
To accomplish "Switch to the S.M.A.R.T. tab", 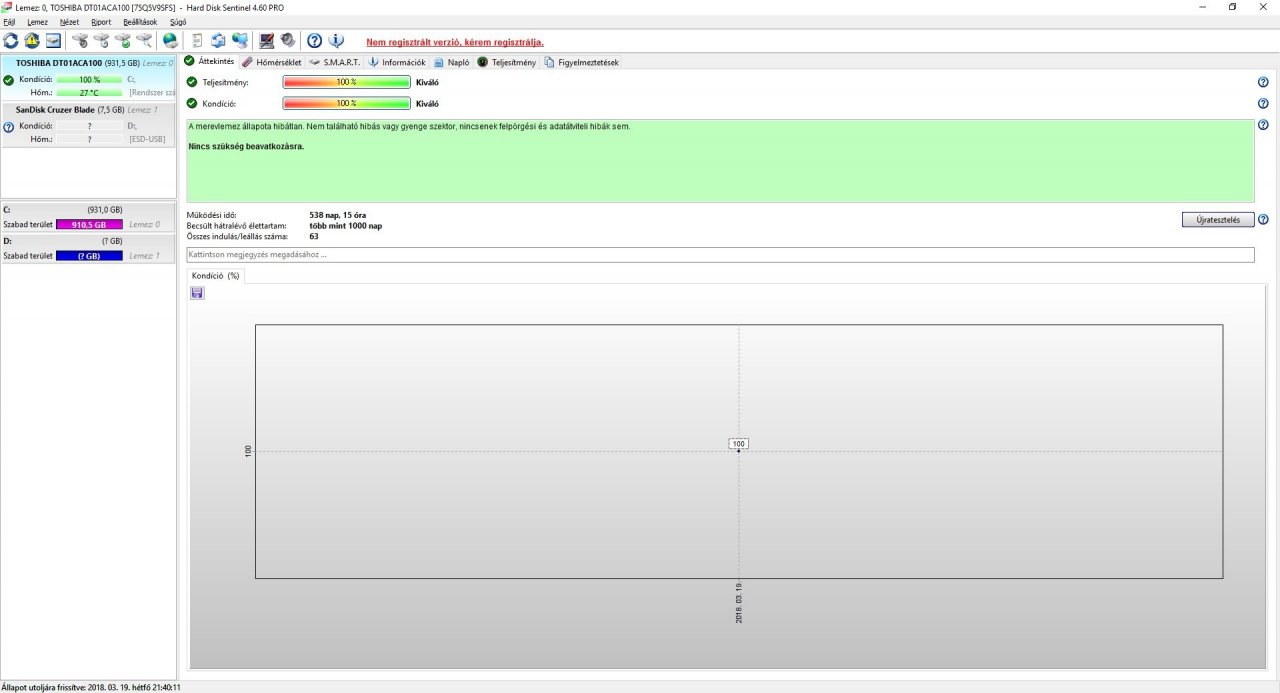I will point(335,62).
